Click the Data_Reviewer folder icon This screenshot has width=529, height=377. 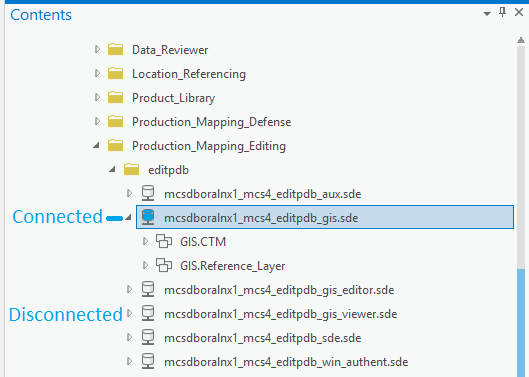116,49
